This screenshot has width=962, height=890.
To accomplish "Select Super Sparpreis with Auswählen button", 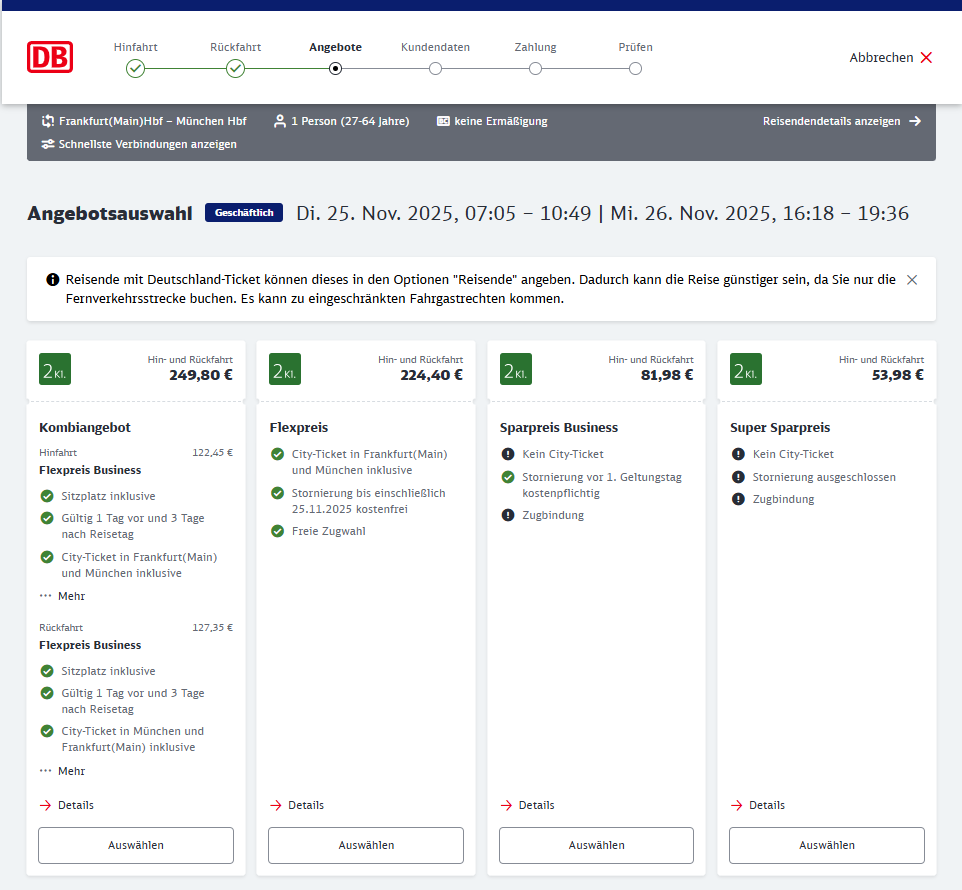I will [826, 845].
